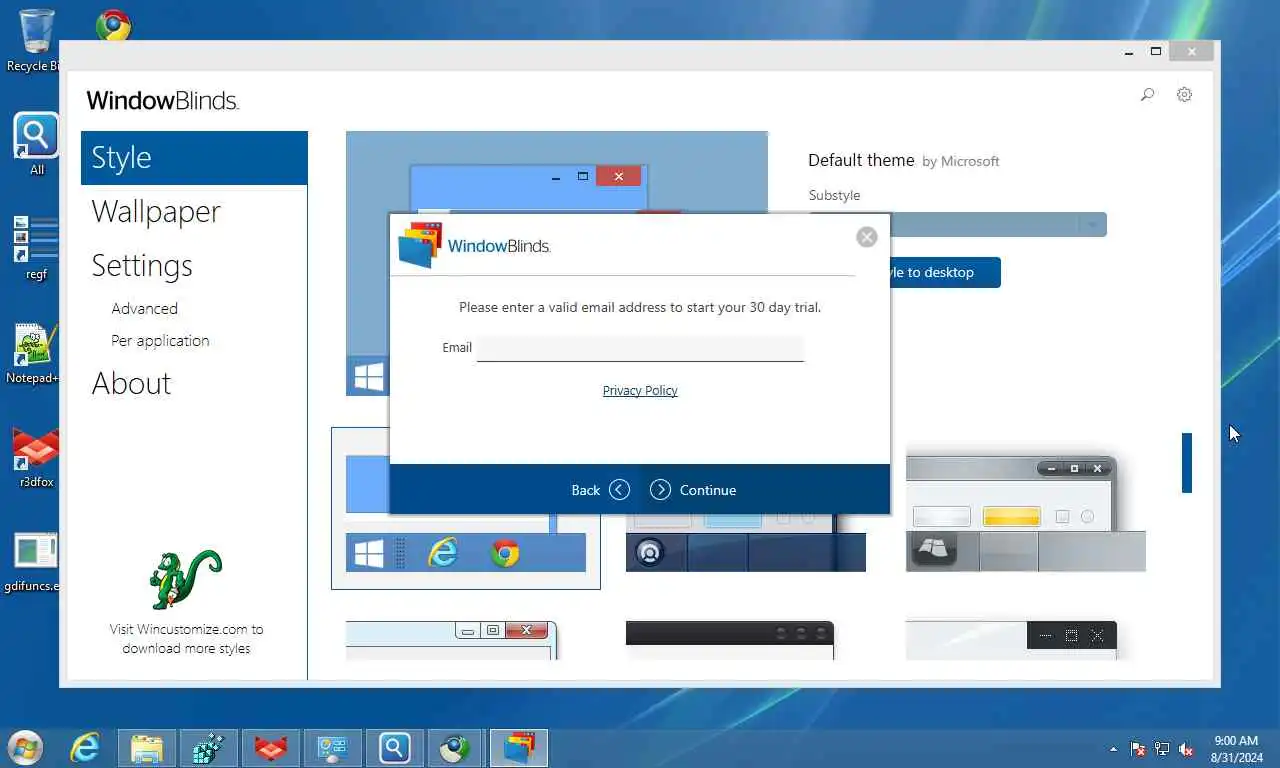Open the Substyle dropdown
Viewport: 1280px width, 768px height.
[957, 224]
